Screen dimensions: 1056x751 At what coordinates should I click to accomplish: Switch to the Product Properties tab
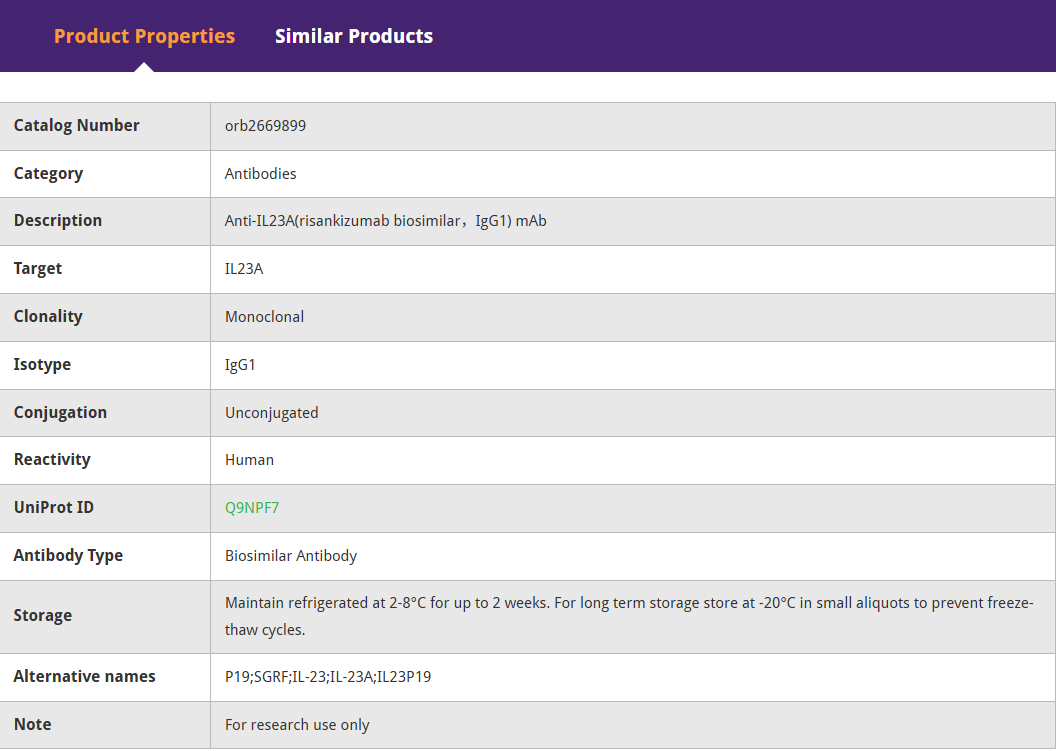pos(144,36)
